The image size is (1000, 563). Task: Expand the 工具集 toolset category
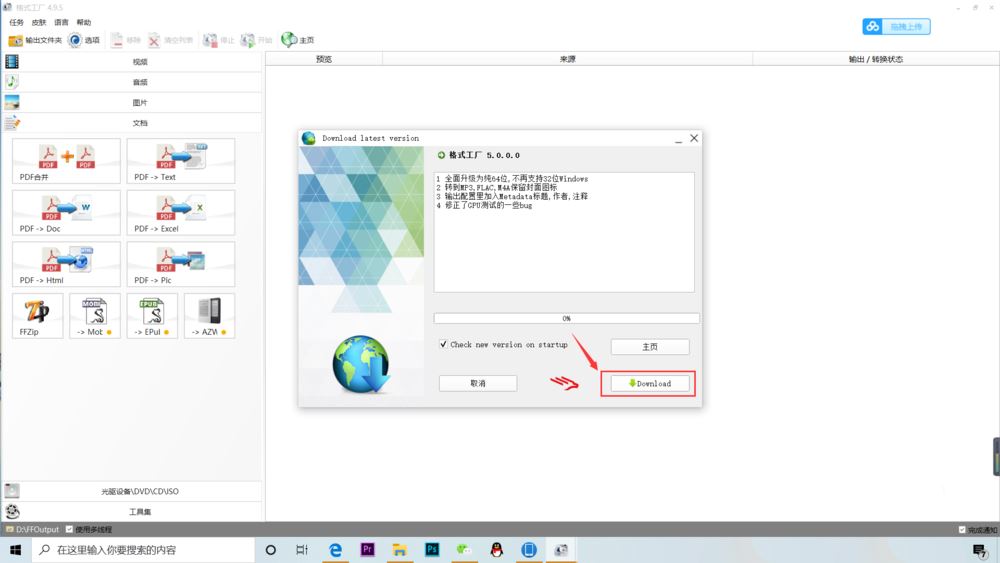pyautogui.click(x=132, y=511)
